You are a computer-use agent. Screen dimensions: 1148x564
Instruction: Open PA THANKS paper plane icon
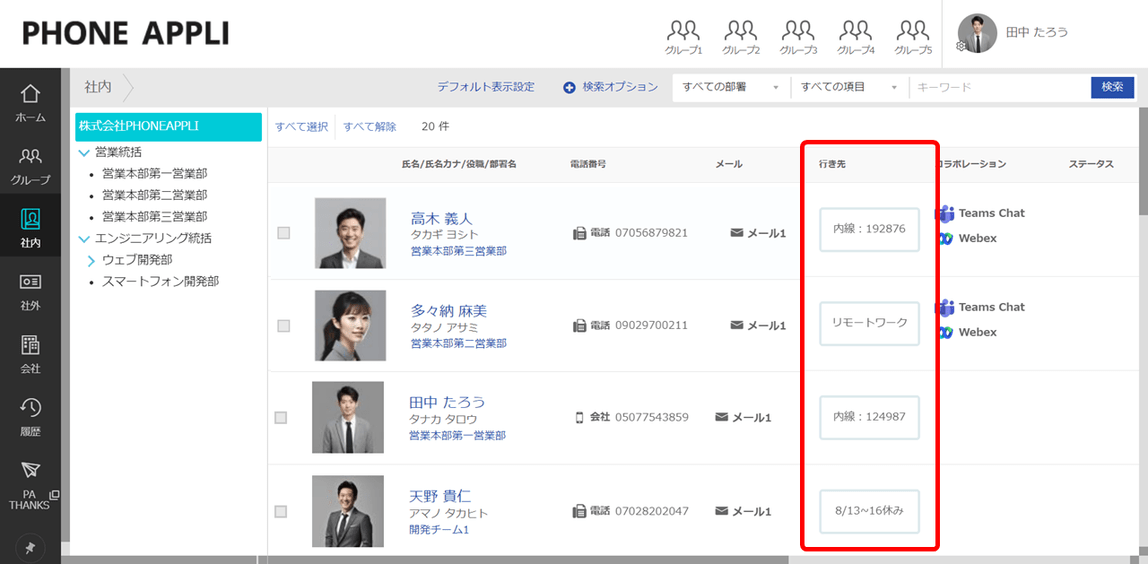pos(30,470)
